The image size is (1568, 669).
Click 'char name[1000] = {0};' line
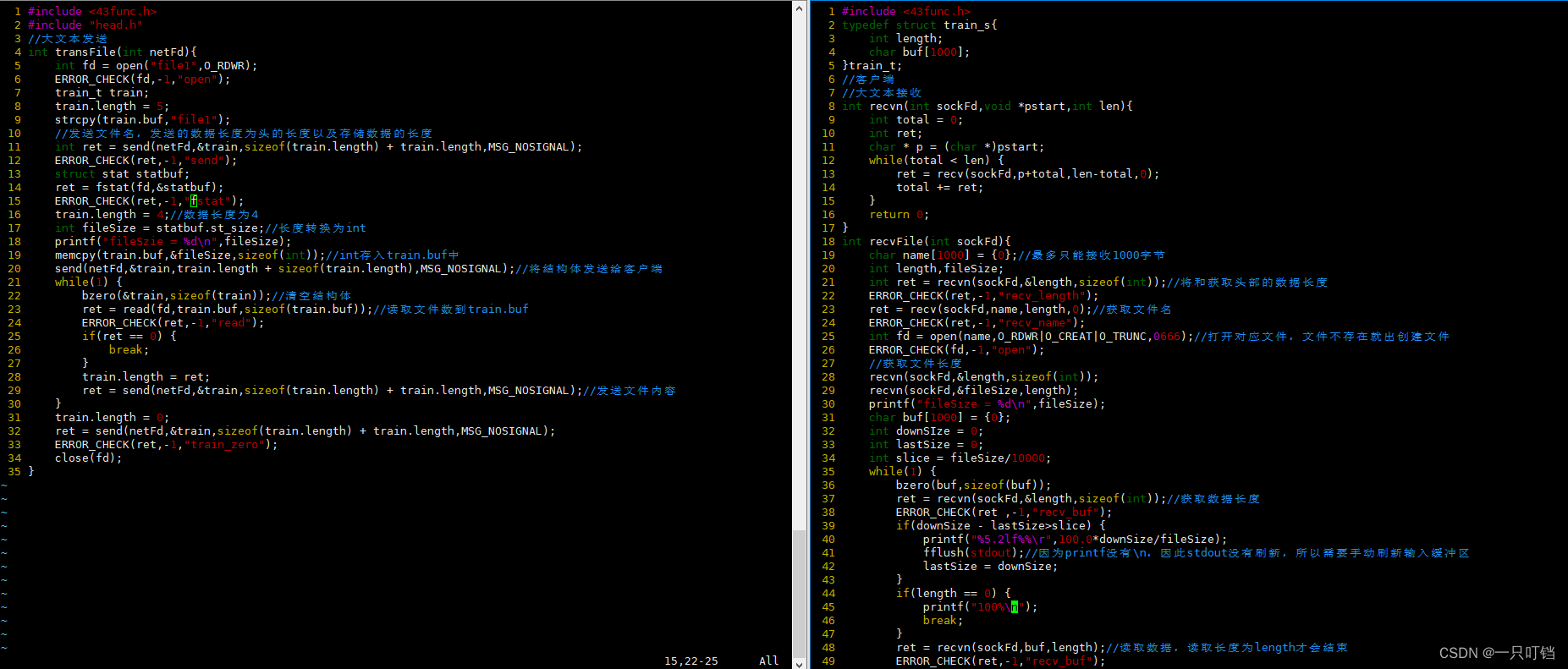[x=944, y=255]
